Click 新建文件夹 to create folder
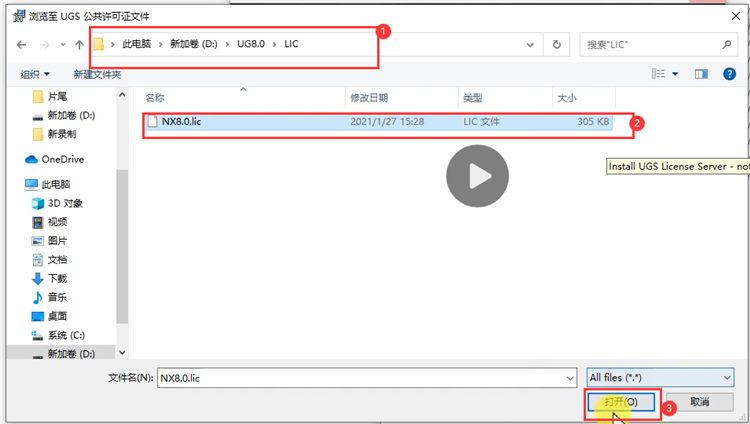750x424 pixels. click(97, 74)
